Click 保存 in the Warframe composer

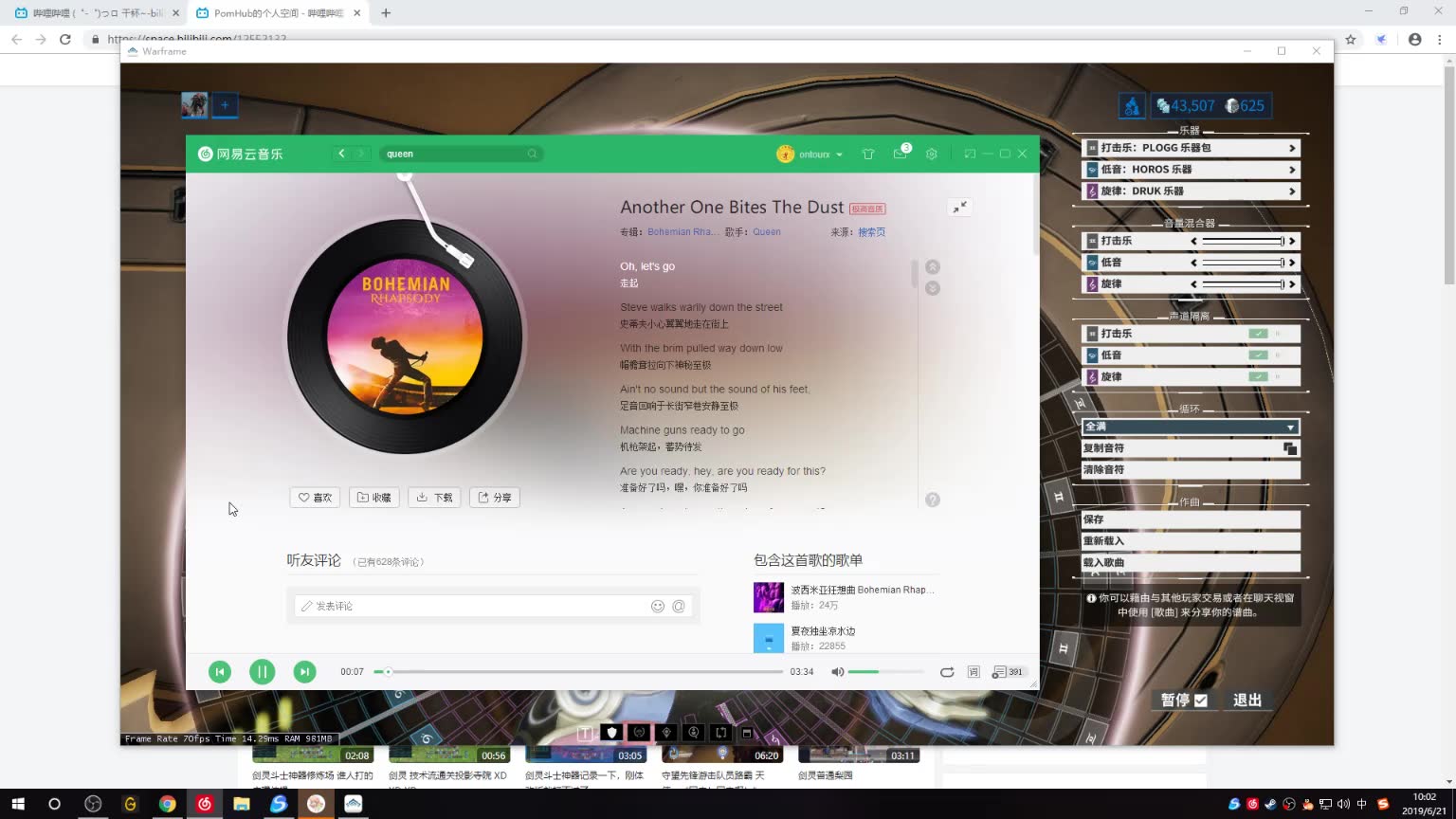point(1191,519)
